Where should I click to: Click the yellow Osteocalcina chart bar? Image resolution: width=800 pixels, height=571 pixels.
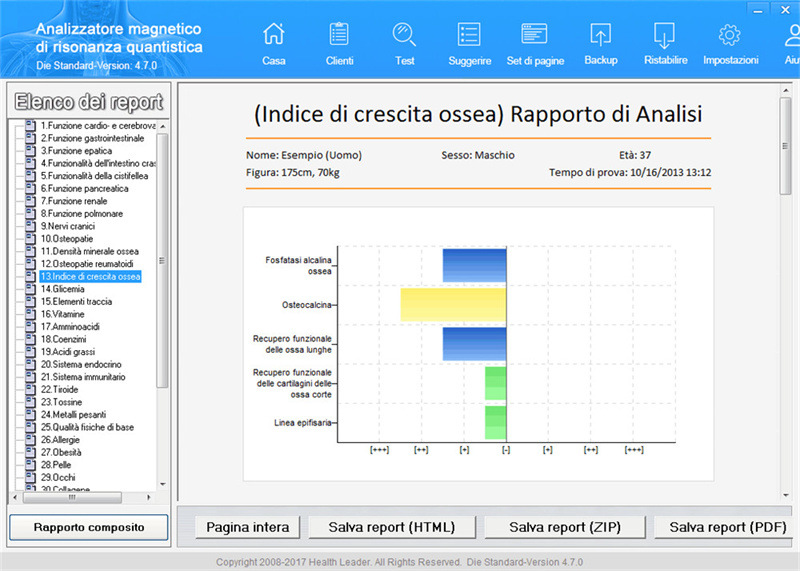[x=453, y=304]
